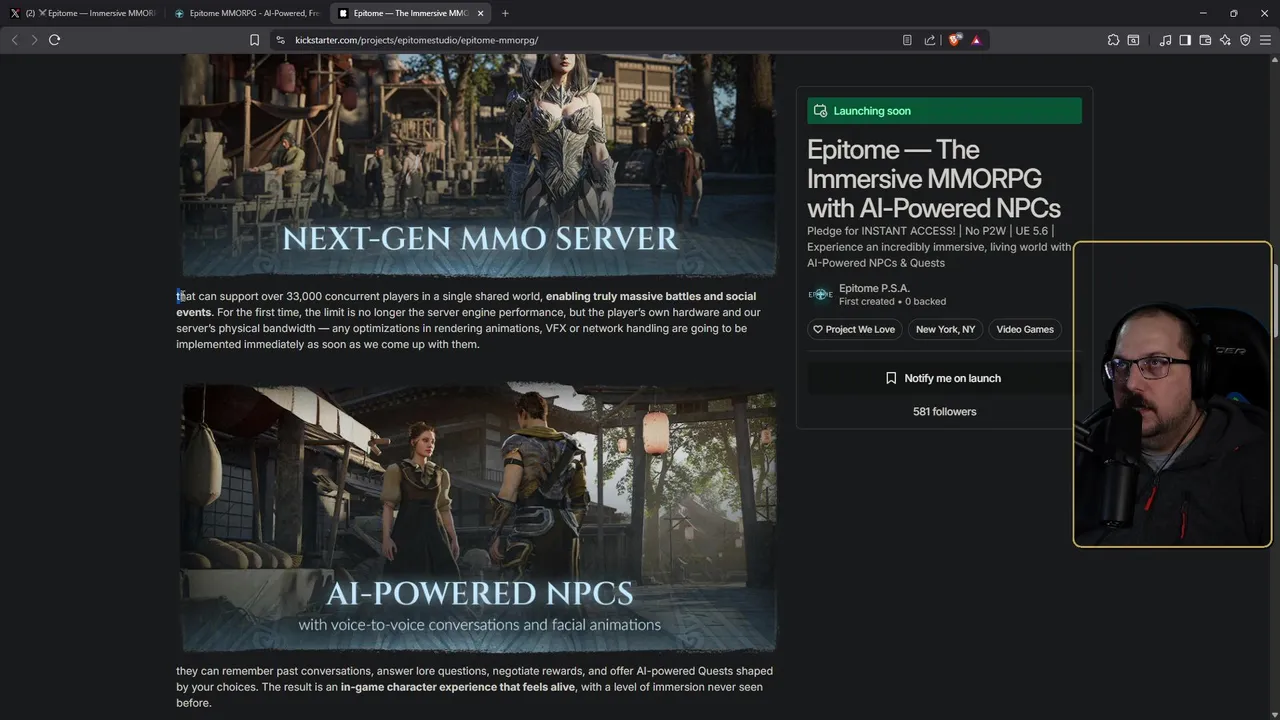Open the extensions puzzle icon
This screenshot has height=720, width=1280.
click(x=1113, y=40)
